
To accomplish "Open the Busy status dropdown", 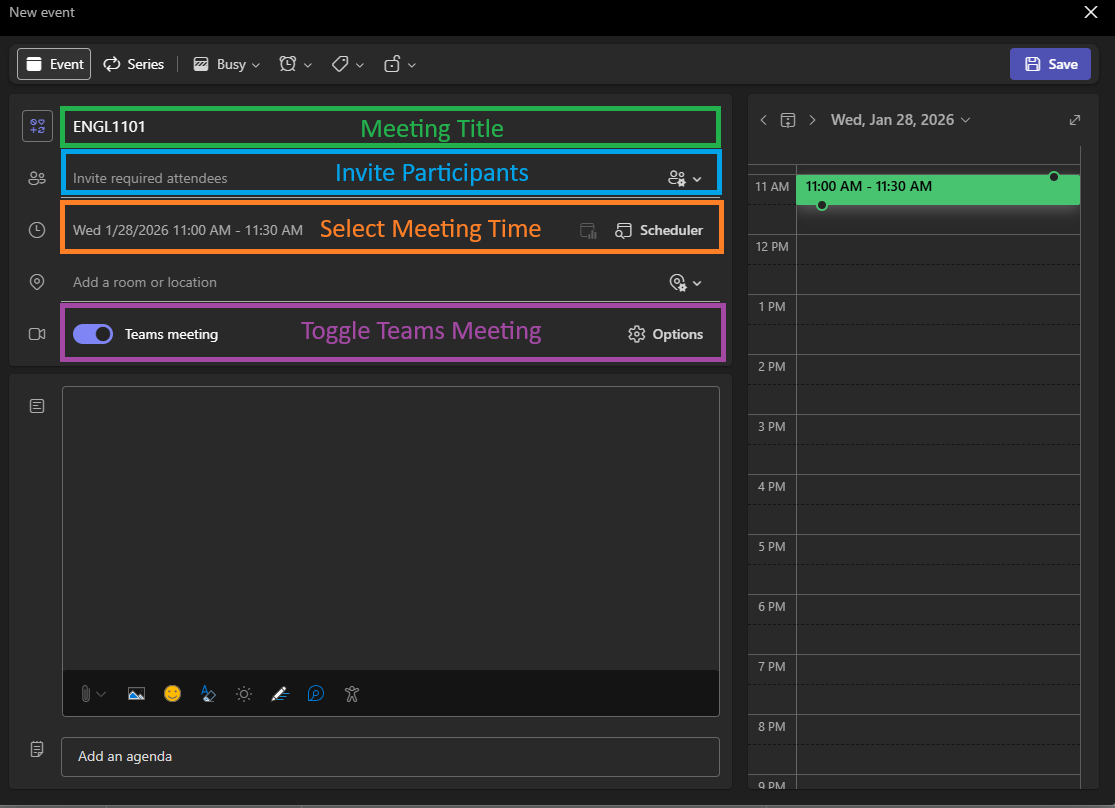I will (226, 64).
